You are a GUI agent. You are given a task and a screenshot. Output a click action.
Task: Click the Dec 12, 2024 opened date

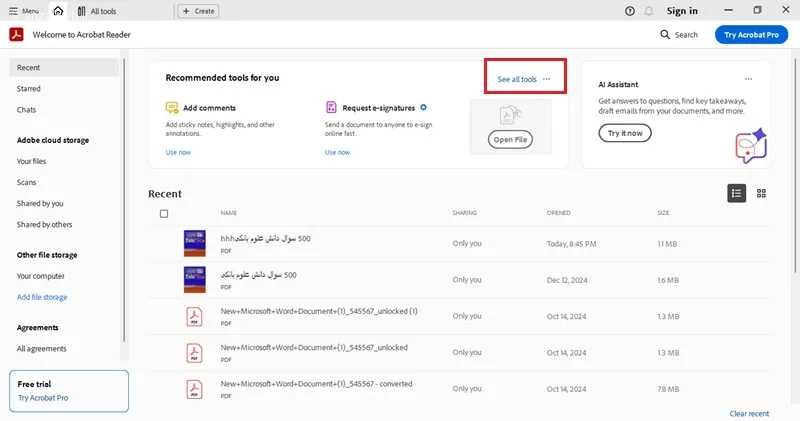[x=567, y=280]
